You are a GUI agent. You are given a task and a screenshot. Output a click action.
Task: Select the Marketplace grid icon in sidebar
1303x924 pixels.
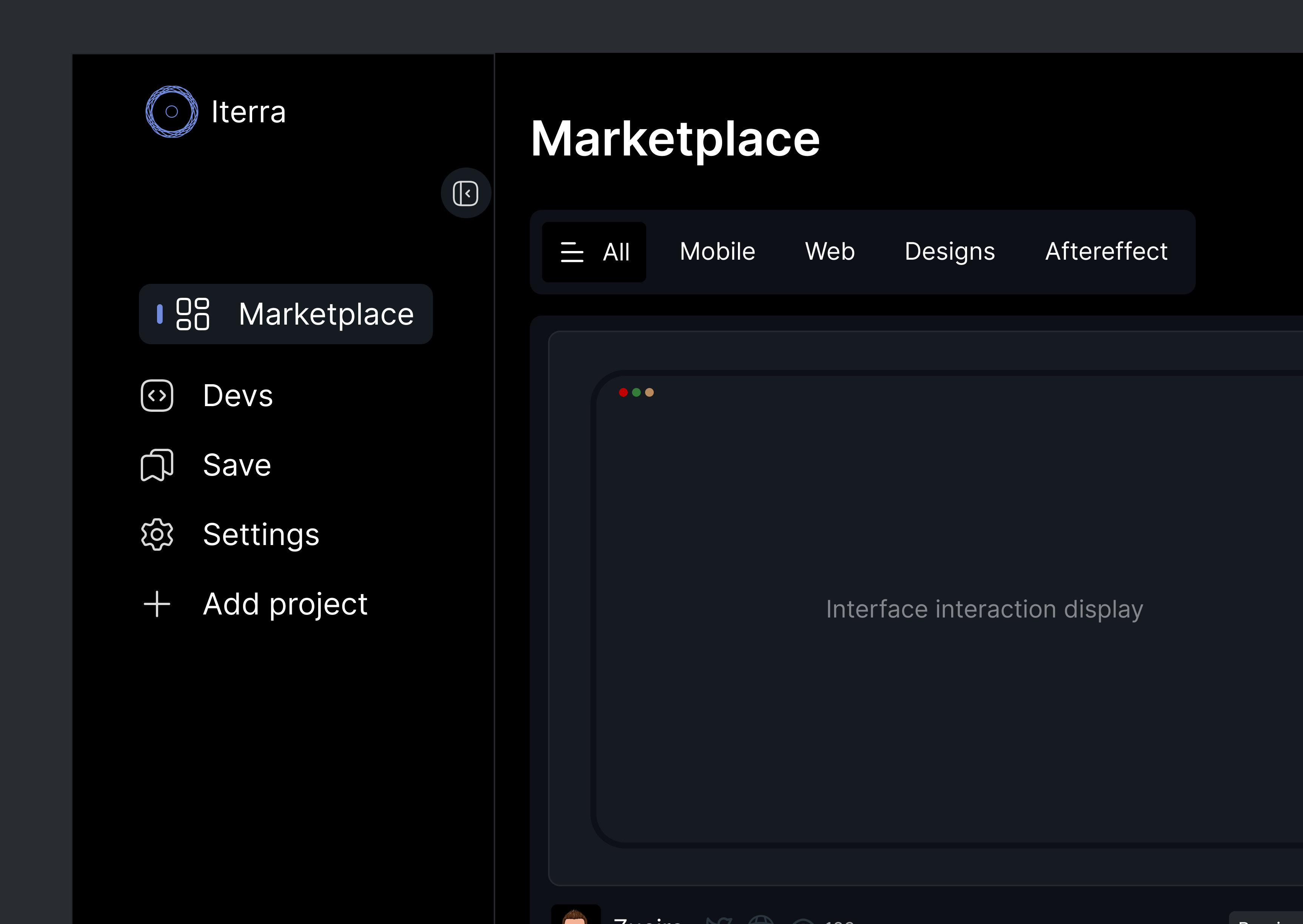tap(194, 314)
